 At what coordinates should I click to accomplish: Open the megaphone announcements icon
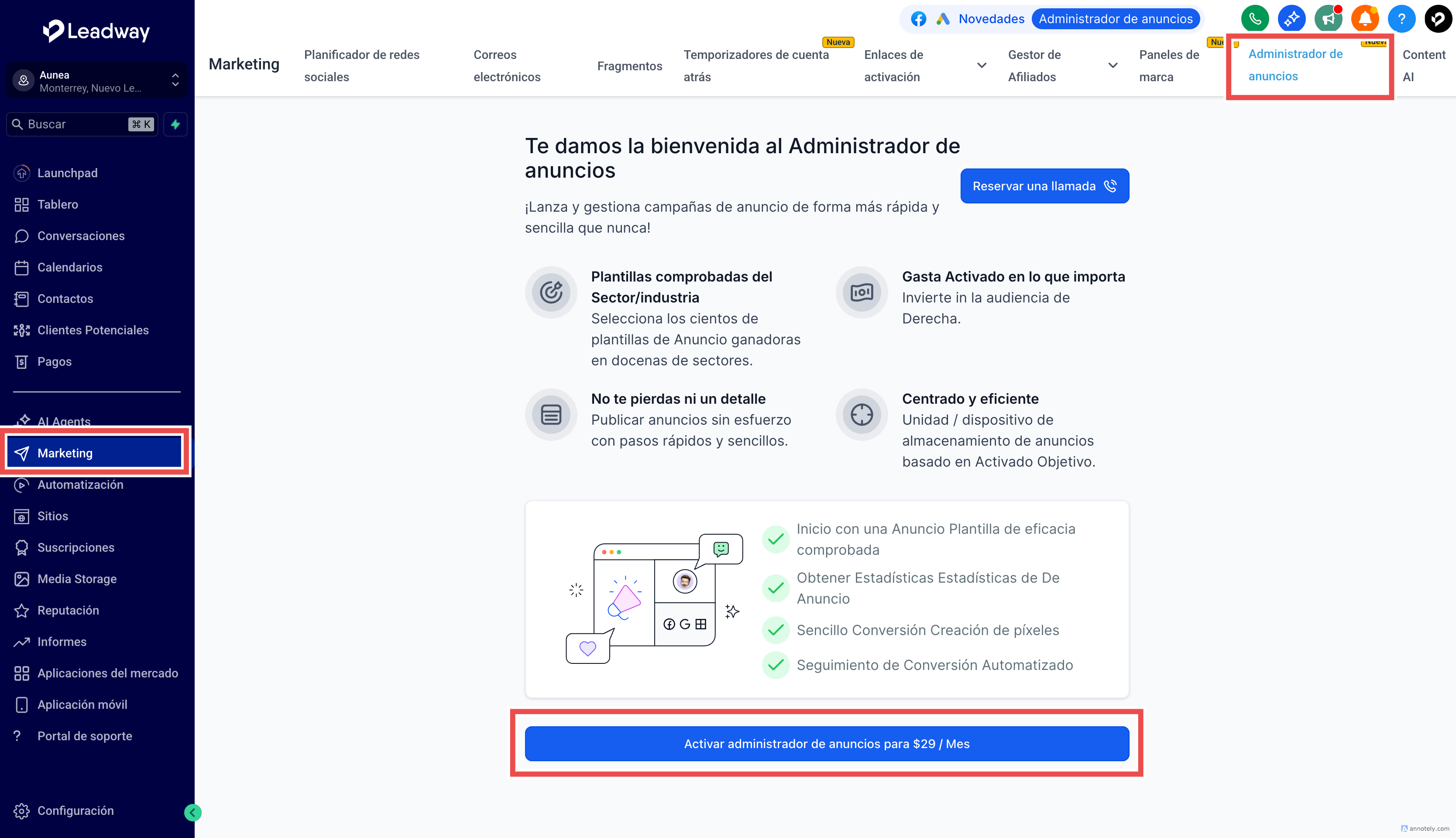pyautogui.click(x=1328, y=19)
